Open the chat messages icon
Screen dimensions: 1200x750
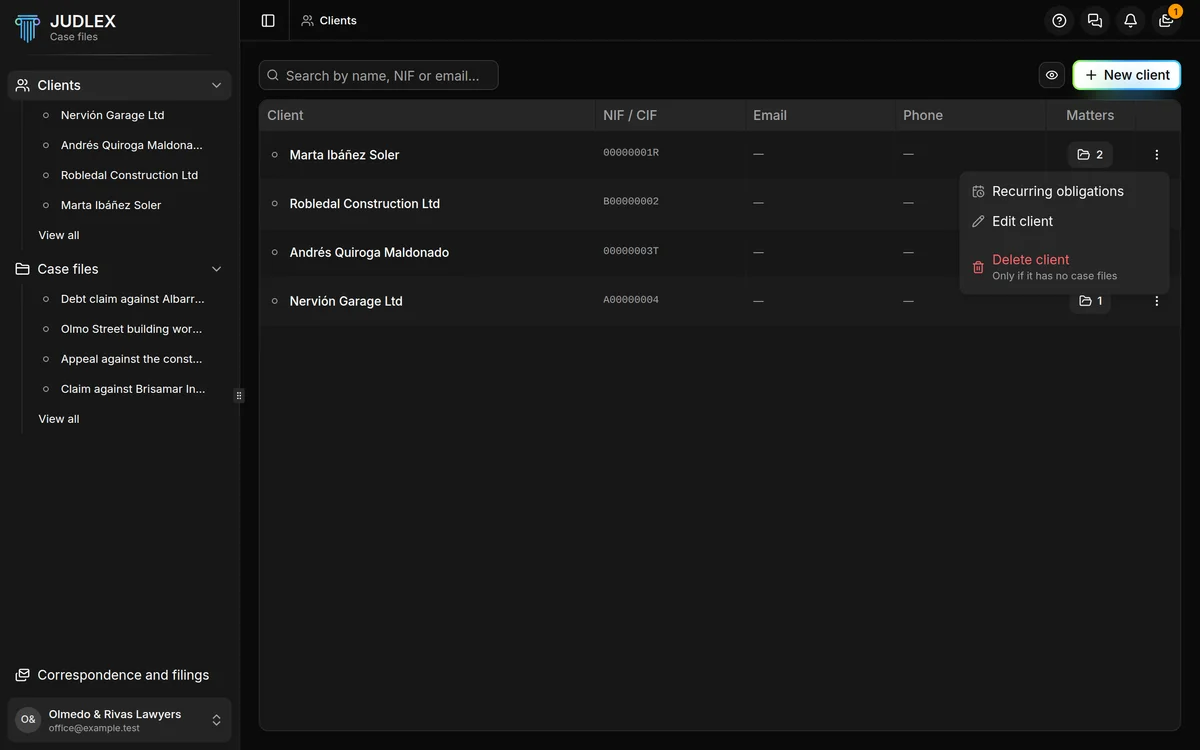coord(1095,20)
